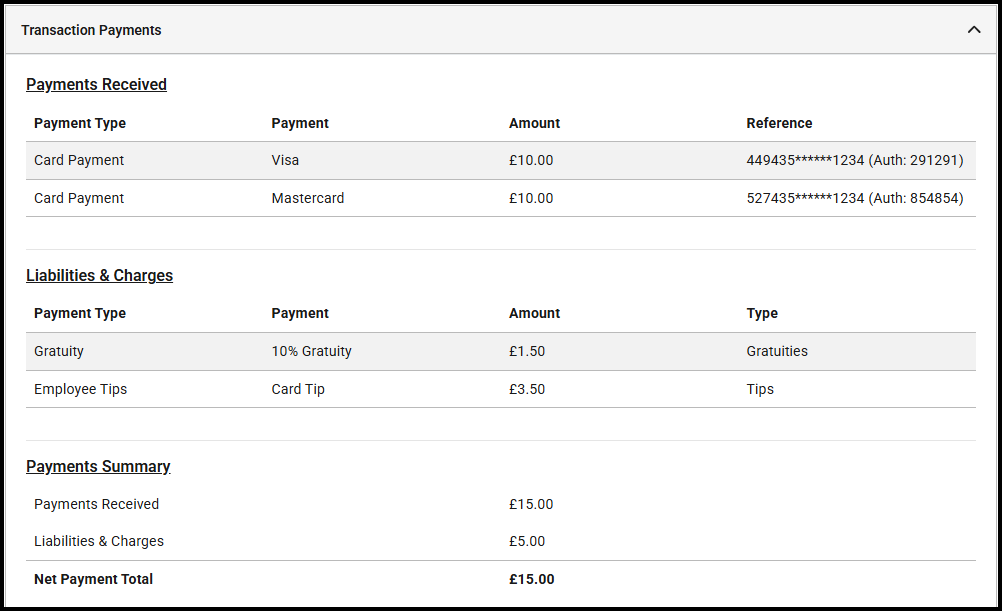The image size is (1002, 611).
Task: Select the Payments Summary section heading
Action: pyautogui.click(x=98, y=467)
